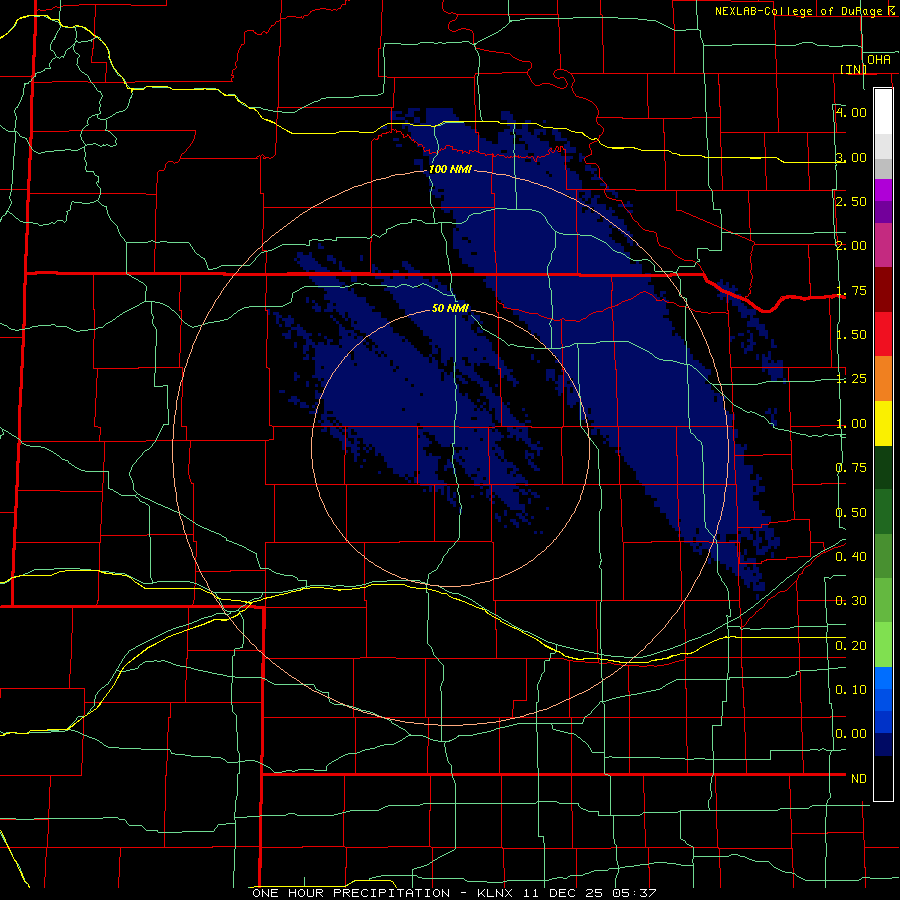Click the 100 NMI range ring label
900x900 pixels.
click(450, 169)
